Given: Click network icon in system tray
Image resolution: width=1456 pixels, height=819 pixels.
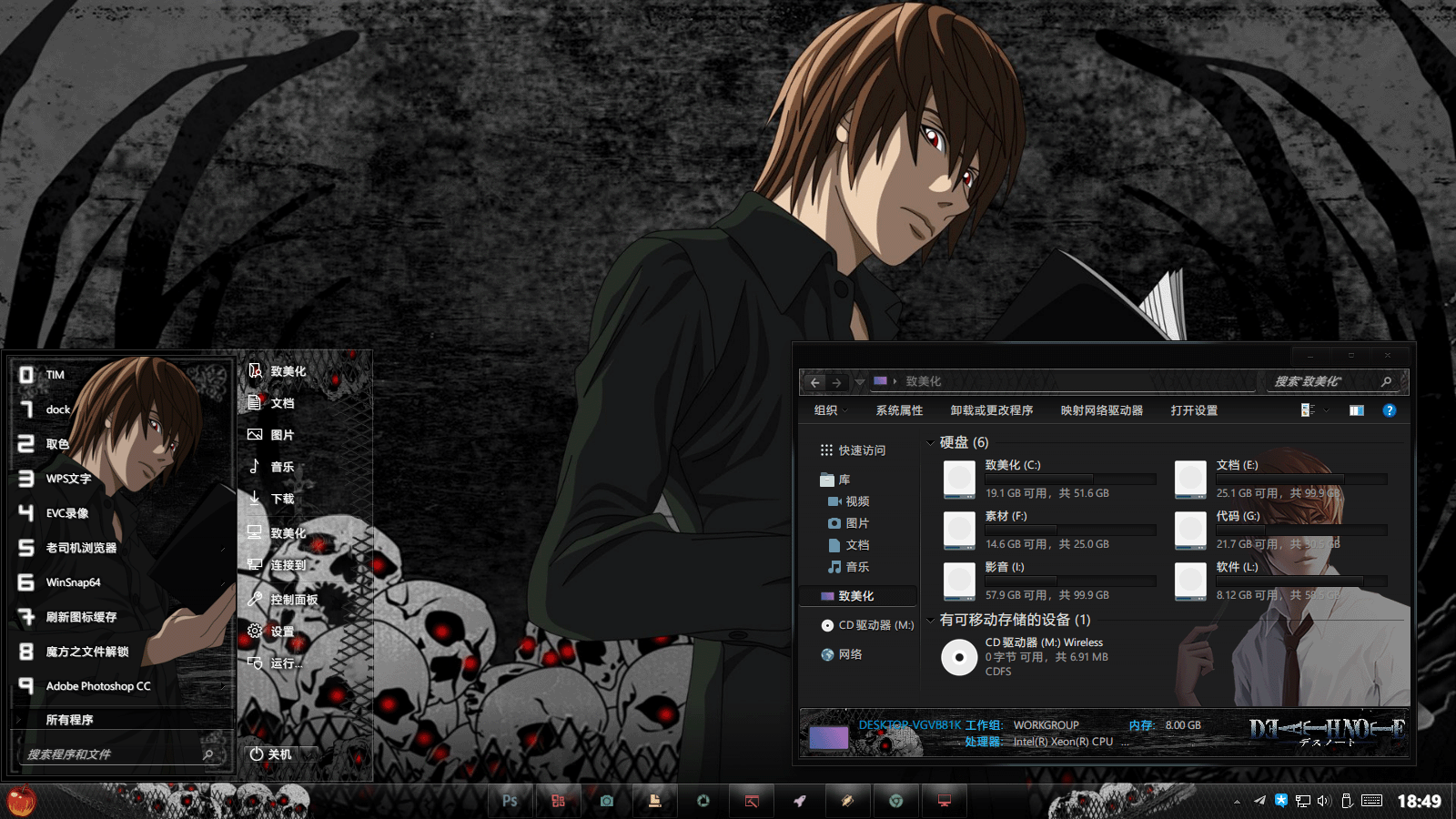Looking at the screenshot, I should tap(1303, 801).
